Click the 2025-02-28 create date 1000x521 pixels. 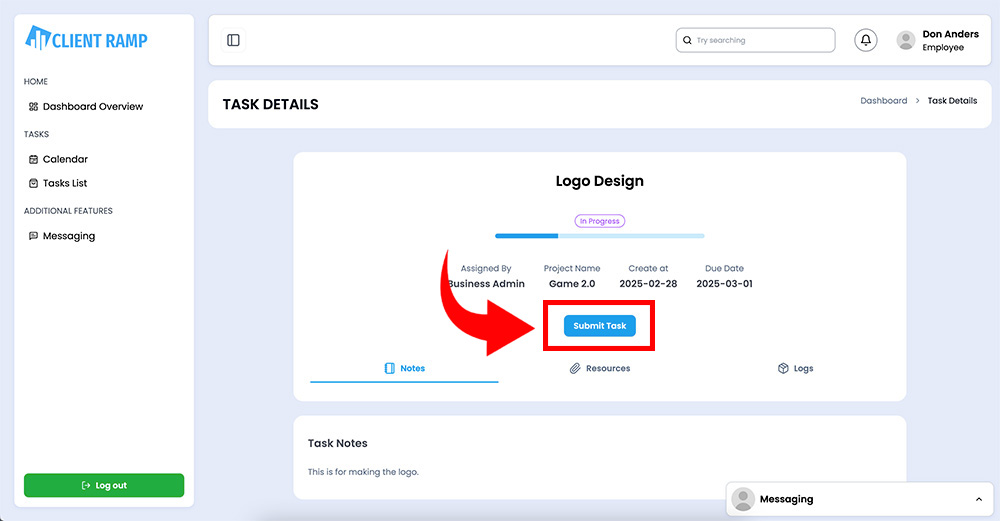(648, 284)
